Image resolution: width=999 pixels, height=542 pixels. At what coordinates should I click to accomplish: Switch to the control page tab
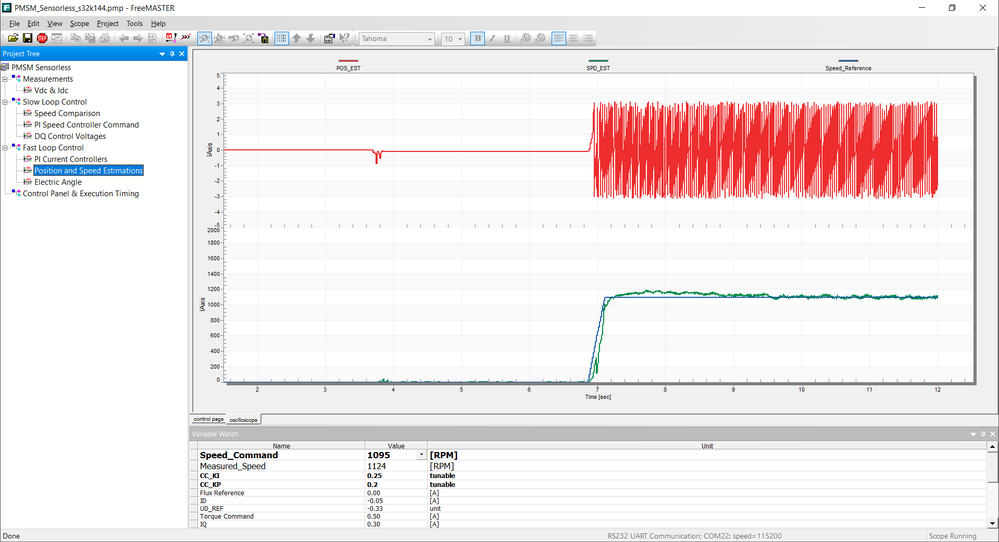pyautogui.click(x=208, y=419)
